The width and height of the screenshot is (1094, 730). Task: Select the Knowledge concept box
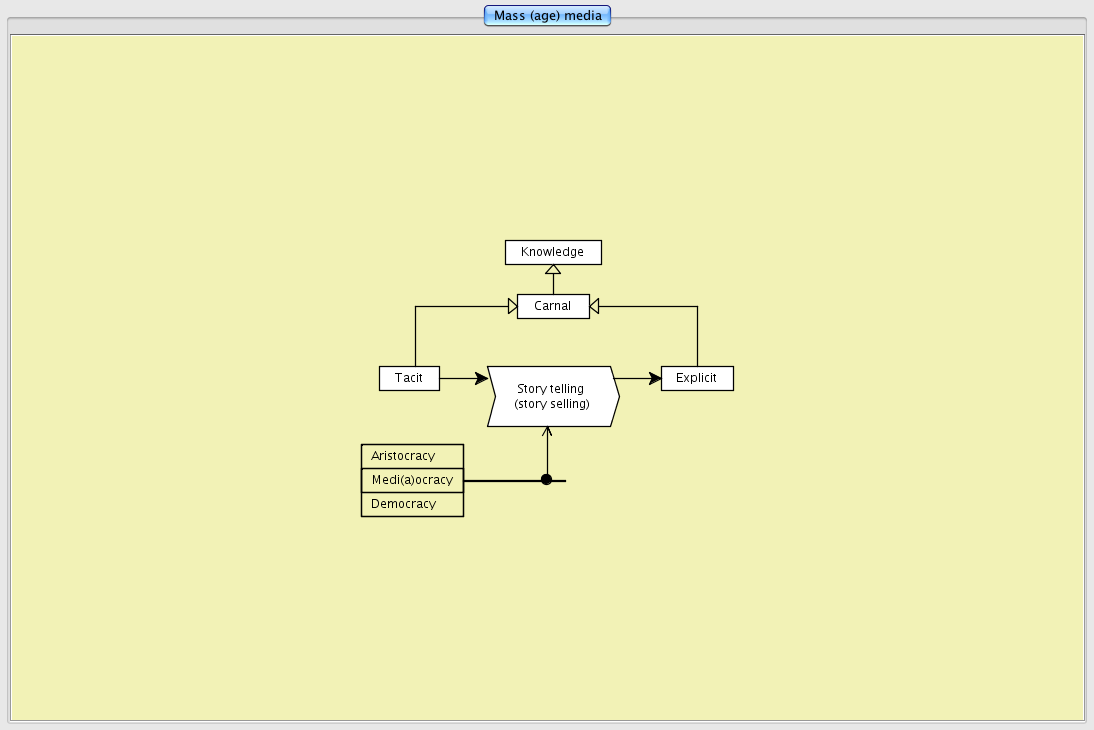pos(553,252)
